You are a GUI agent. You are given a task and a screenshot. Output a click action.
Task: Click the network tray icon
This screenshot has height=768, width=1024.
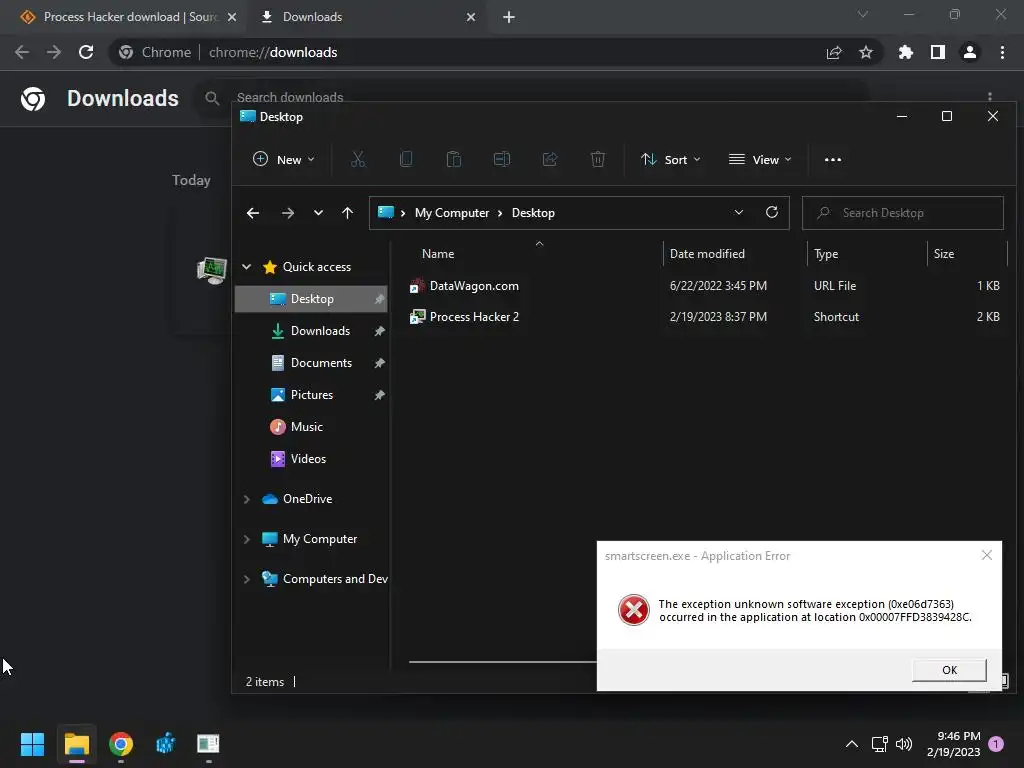(879, 744)
